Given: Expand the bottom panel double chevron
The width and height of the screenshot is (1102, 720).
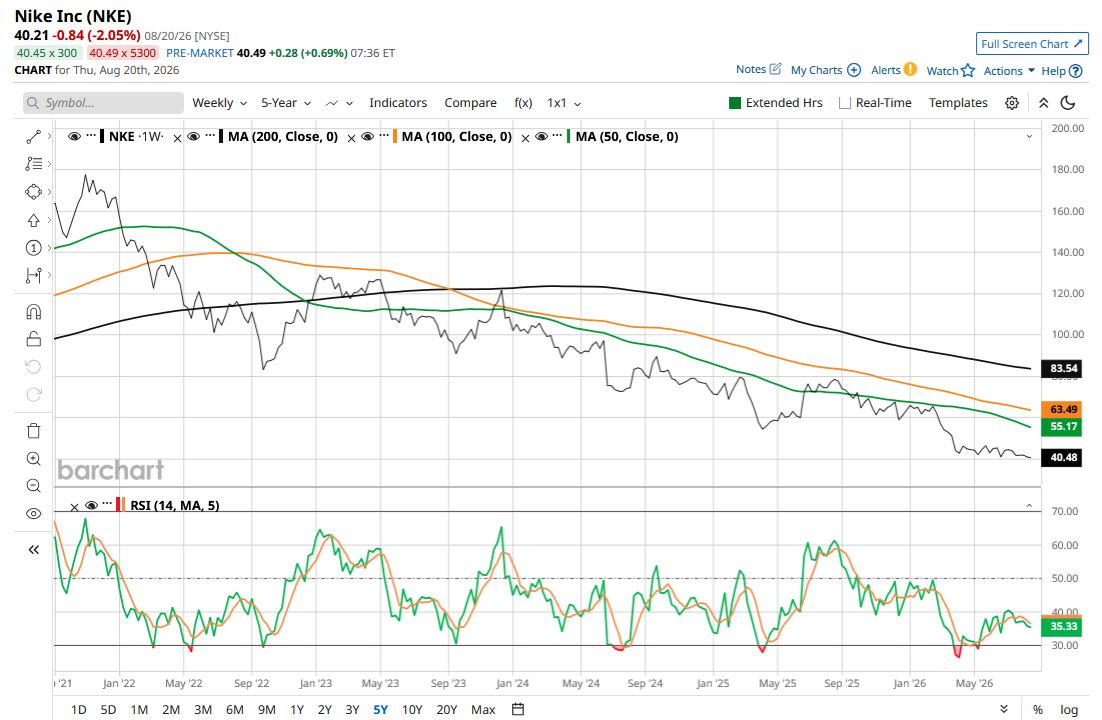Looking at the screenshot, I should pos(1004,709).
